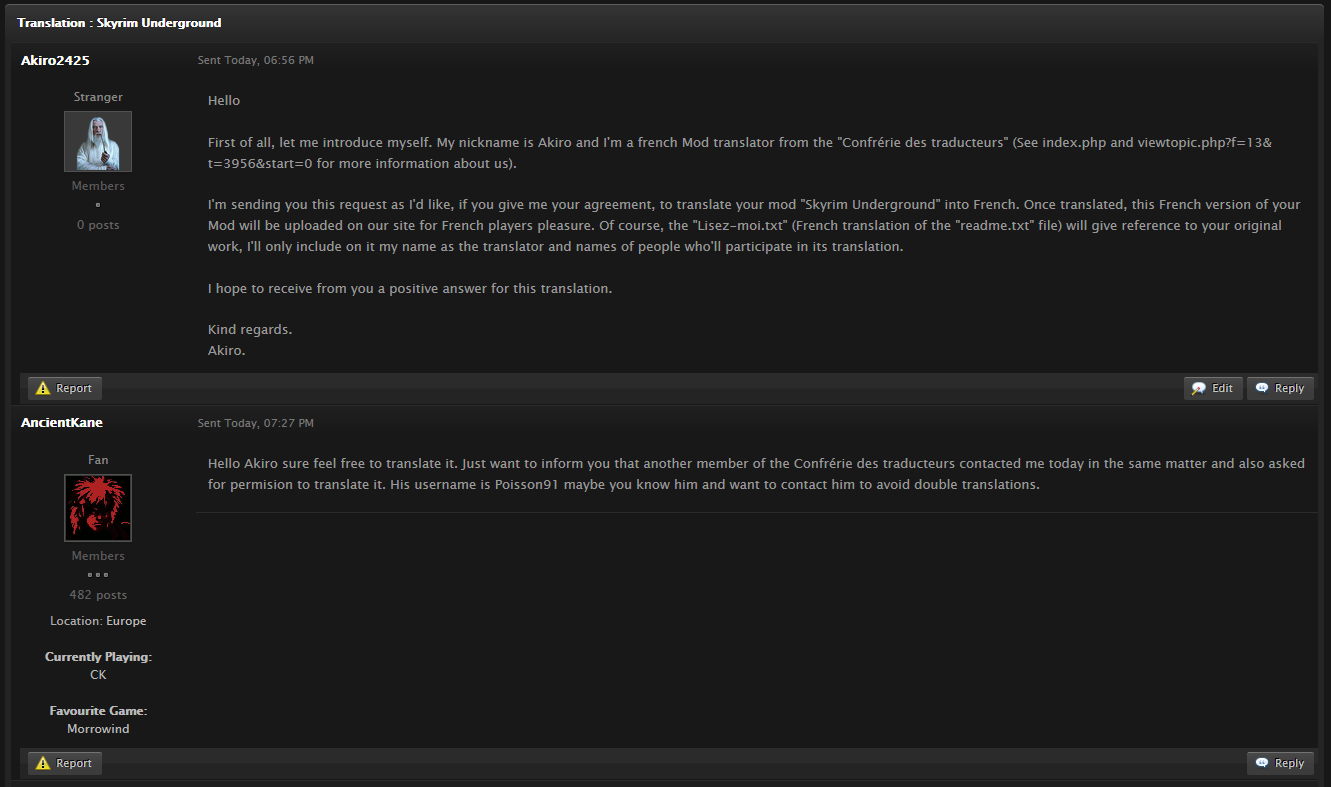Click the reply bubble icon in Akiro2425's message

click(x=1262, y=388)
